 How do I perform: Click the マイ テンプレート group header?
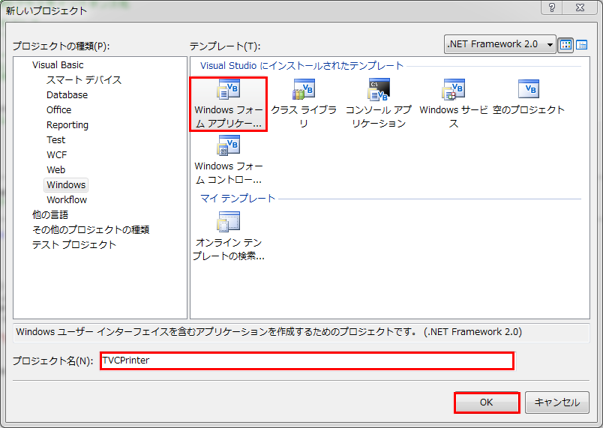238,198
